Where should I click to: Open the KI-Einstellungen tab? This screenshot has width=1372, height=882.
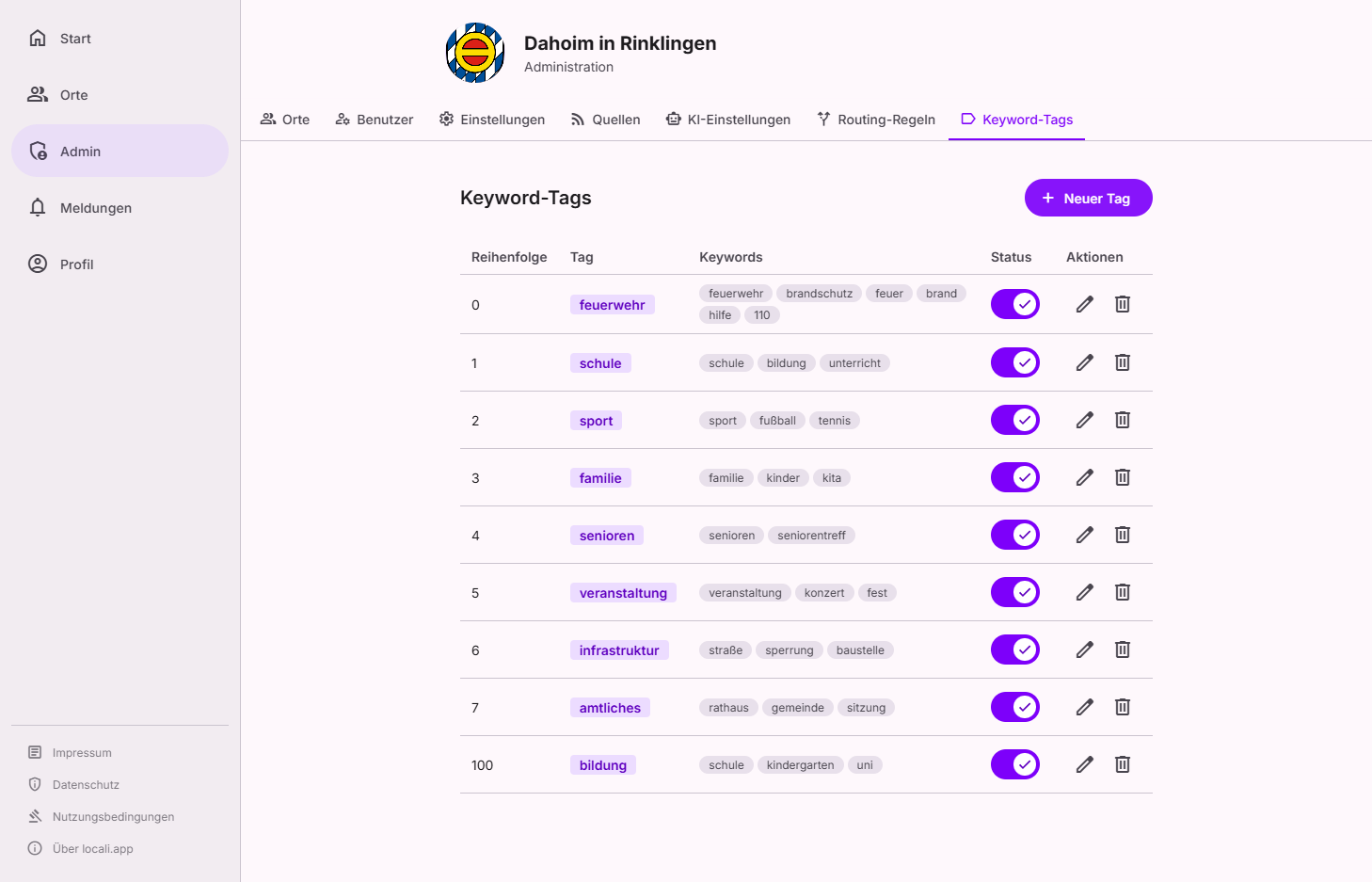pyautogui.click(x=728, y=119)
